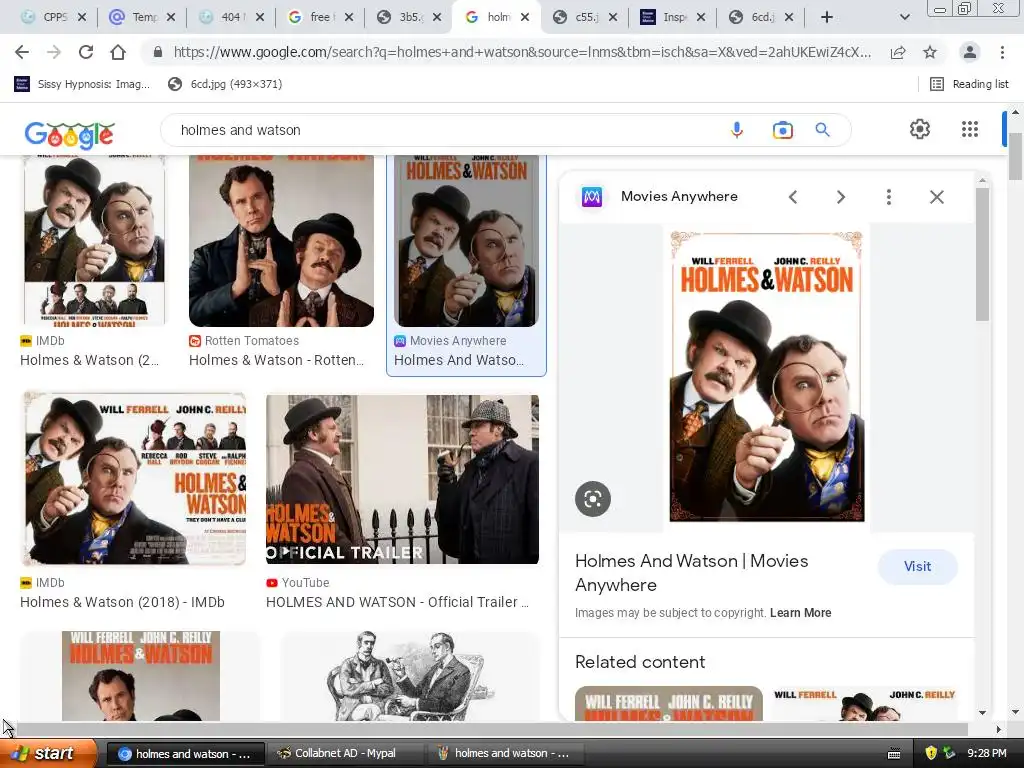1024x768 pixels.
Task: Open the IMDb Holmes & Watson (2... result thumbnail
Action: 94,240
